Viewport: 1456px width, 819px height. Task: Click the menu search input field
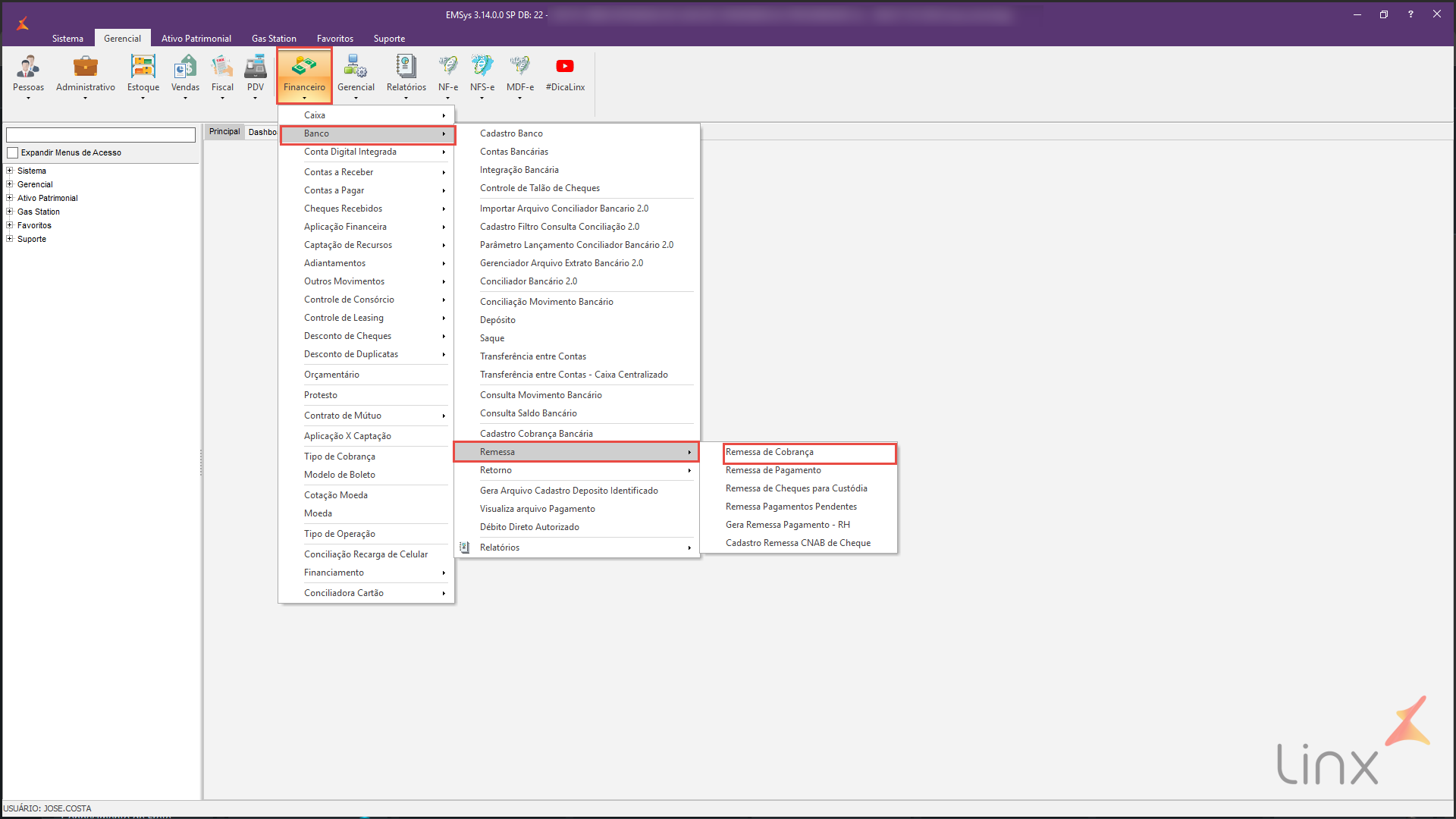click(101, 134)
